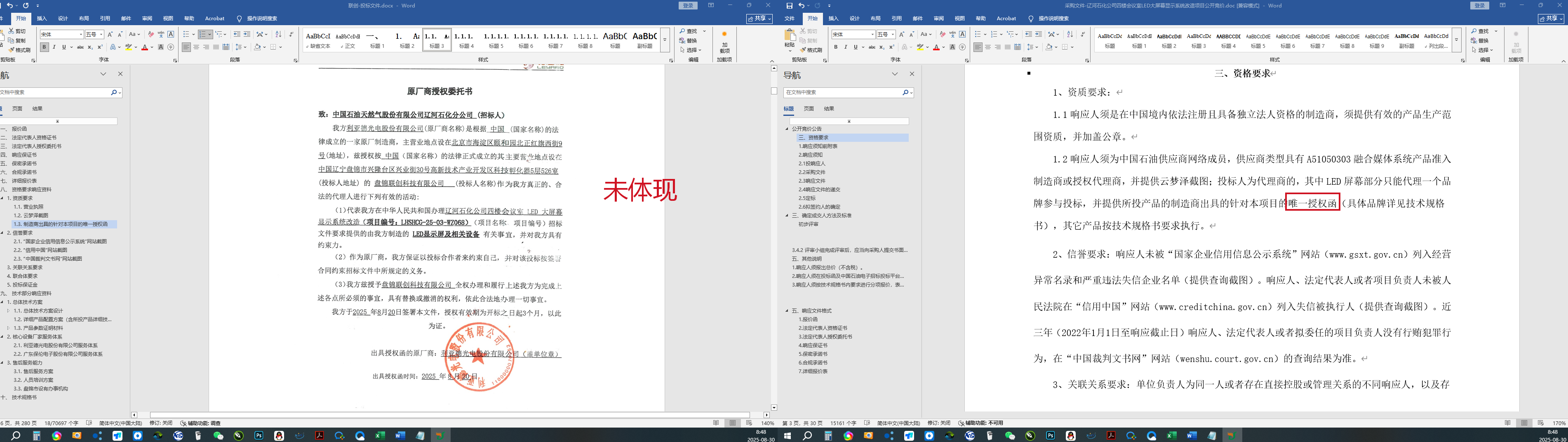Decrease font size in right Word window

point(911,34)
